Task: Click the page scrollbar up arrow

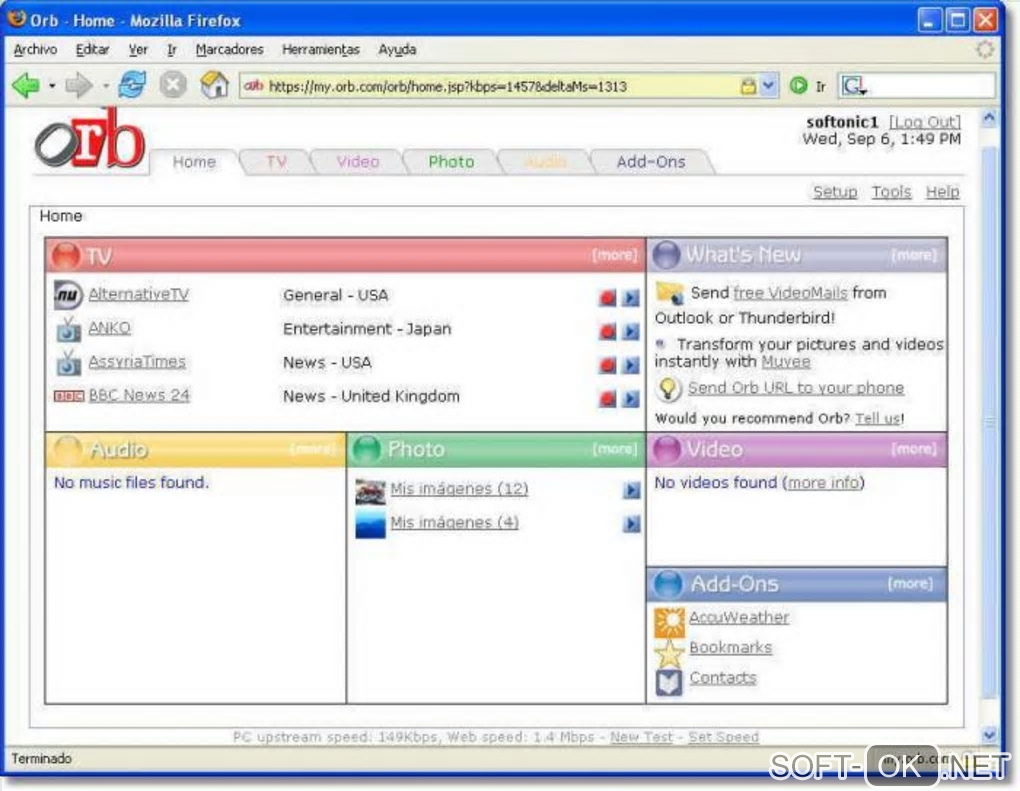Action: tap(989, 118)
